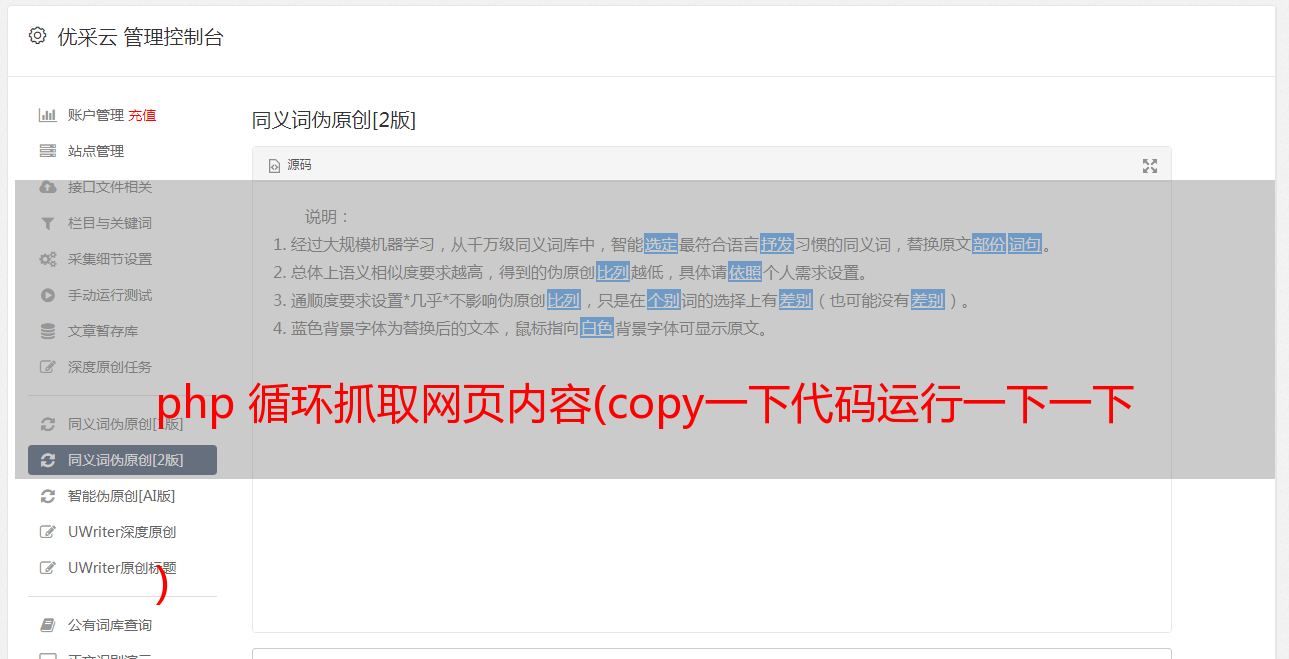Click the highlighted word 选定 in text
Screen dimensions: 1289x659
pyautogui.click(x=661, y=244)
